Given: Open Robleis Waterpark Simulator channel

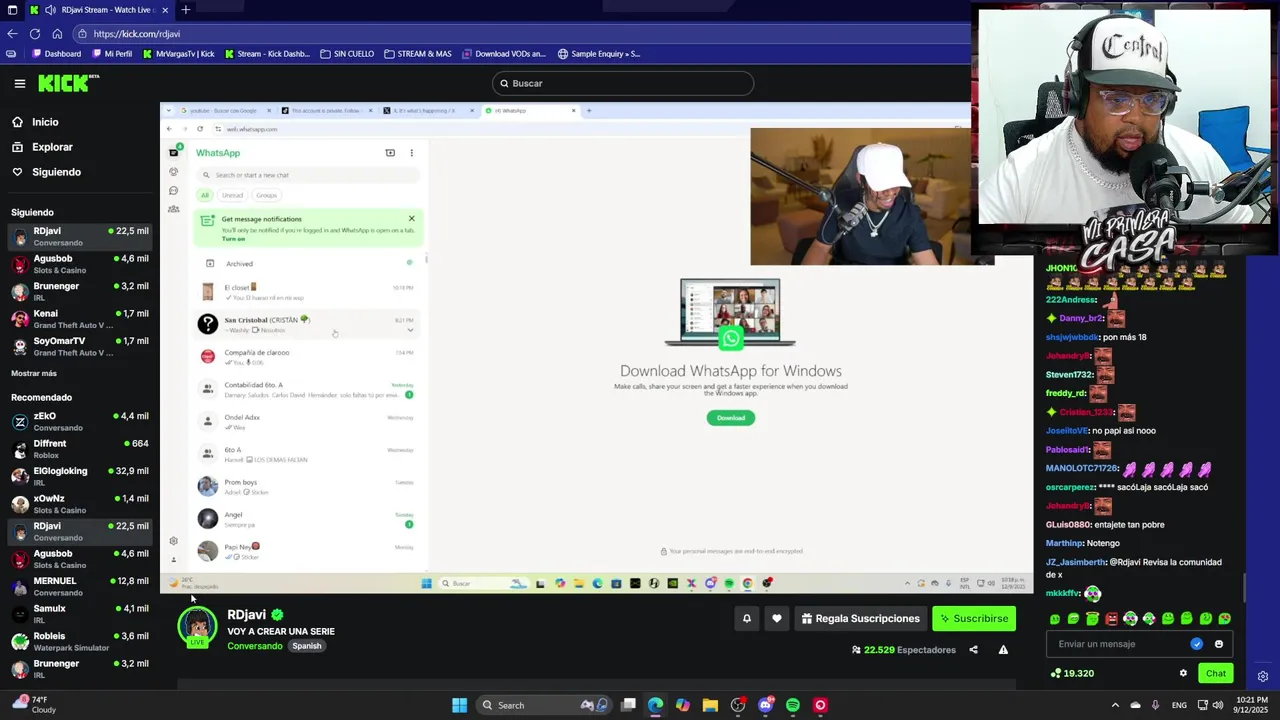Looking at the screenshot, I should [x=80, y=641].
